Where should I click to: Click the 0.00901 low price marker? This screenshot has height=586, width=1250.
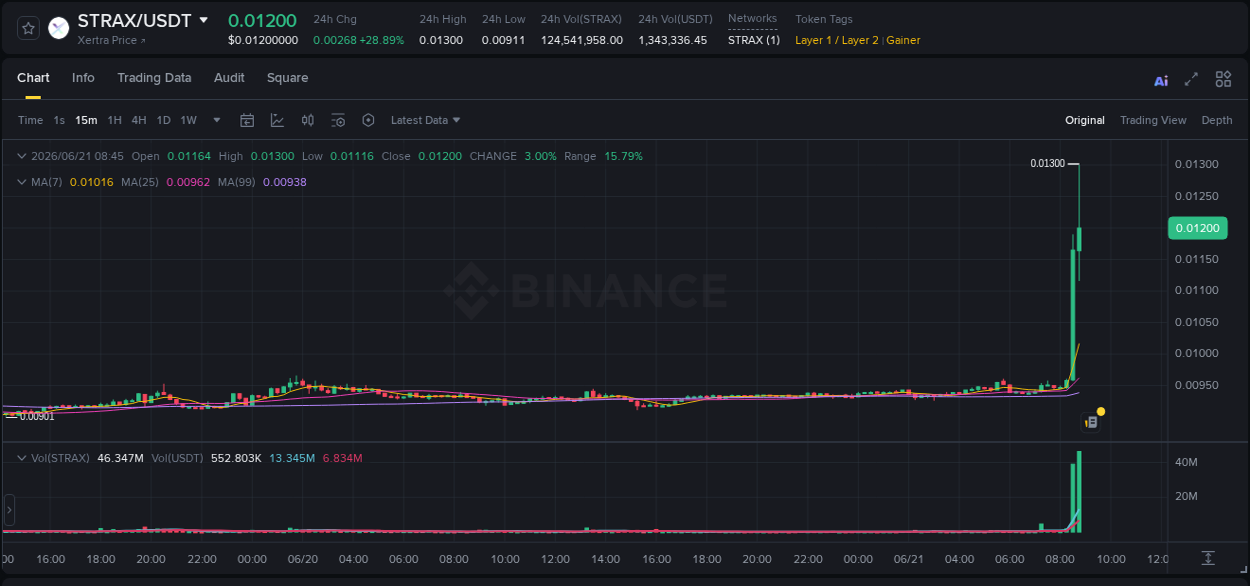tap(36, 416)
